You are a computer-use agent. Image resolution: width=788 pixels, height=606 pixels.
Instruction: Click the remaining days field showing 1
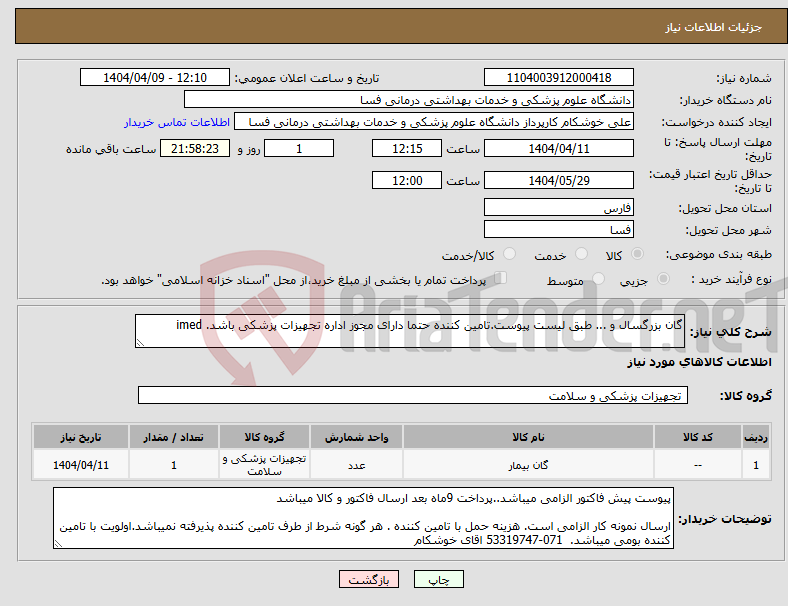[299, 148]
